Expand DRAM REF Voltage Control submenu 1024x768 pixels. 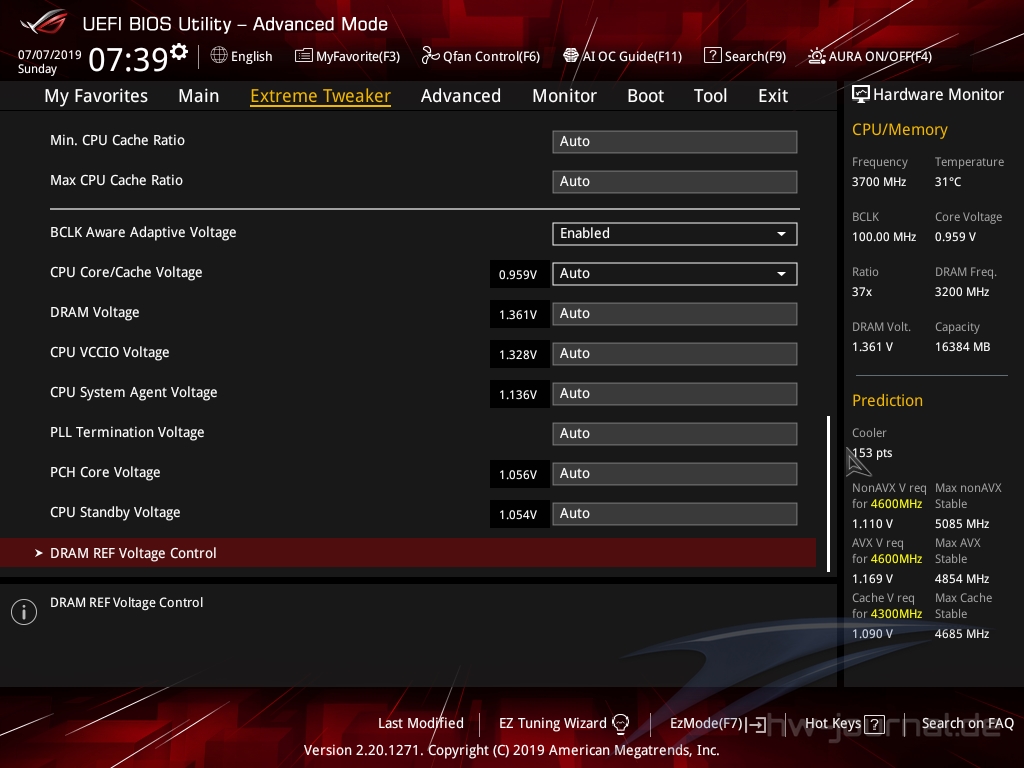[x=408, y=553]
